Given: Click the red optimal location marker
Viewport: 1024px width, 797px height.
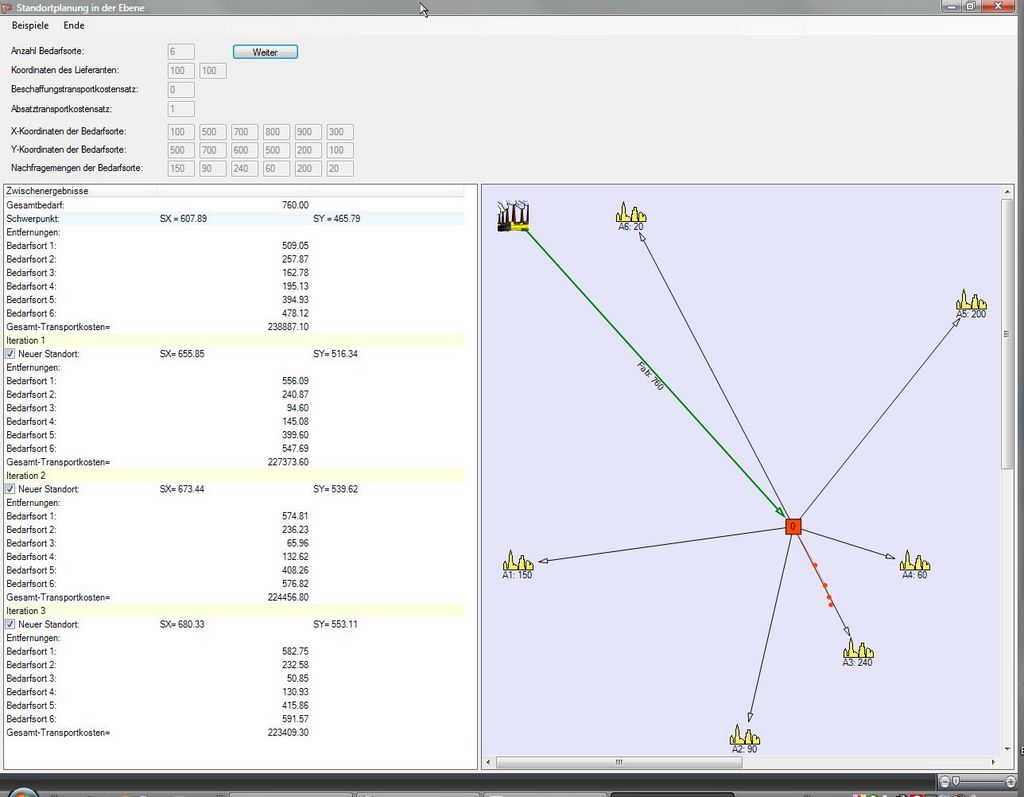Looking at the screenshot, I should (793, 526).
